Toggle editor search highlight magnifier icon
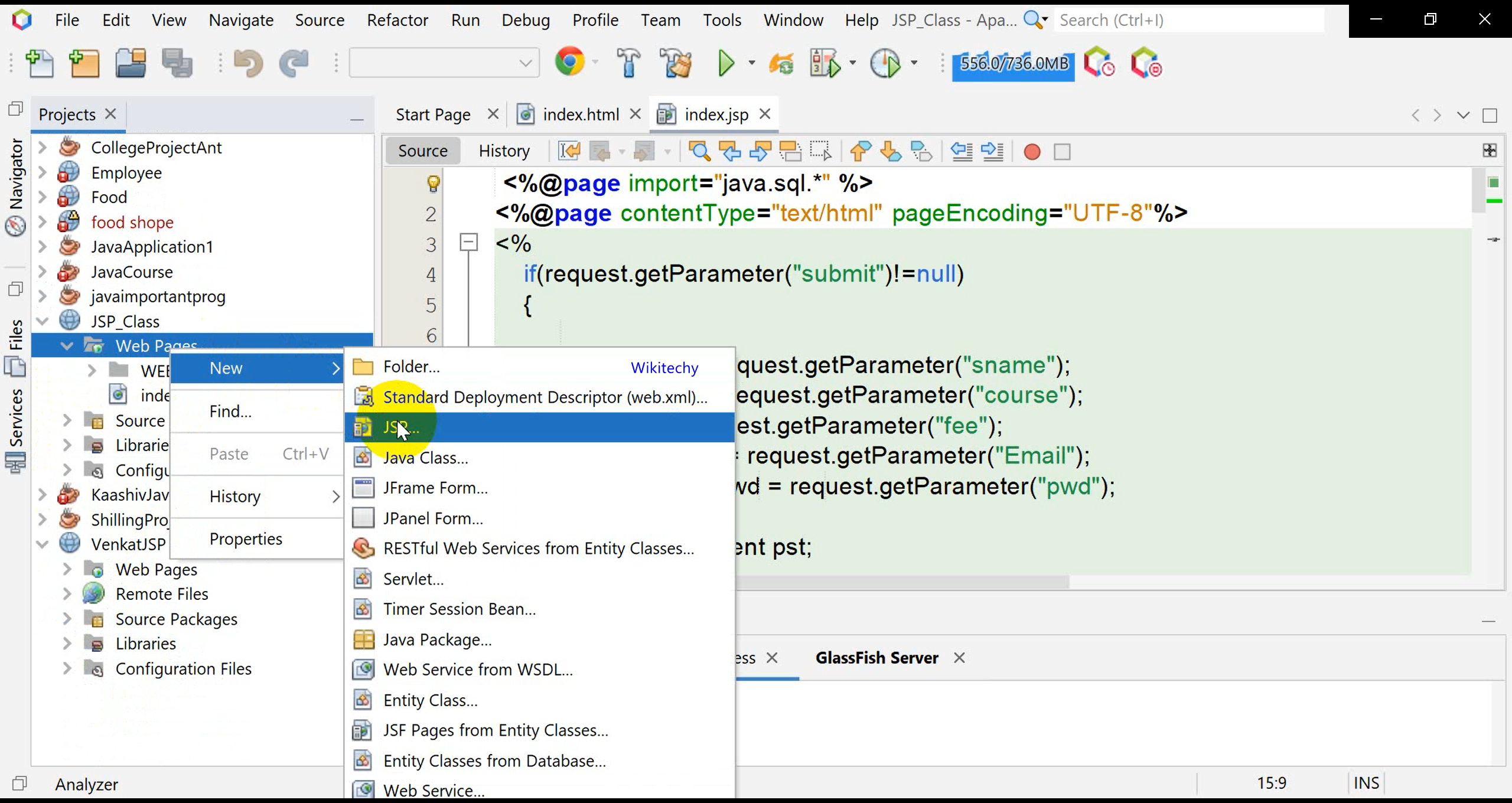The image size is (1512, 803). (x=699, y=152)
